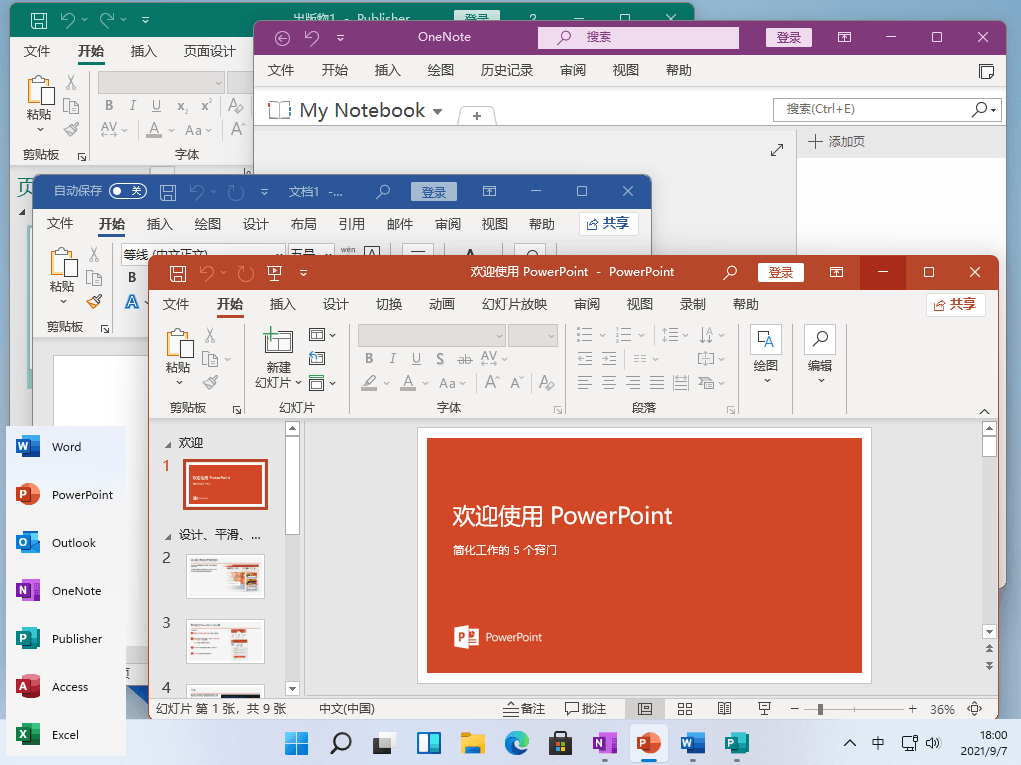Toggle Comments pane in PowerPoint status bar

pyautogui.click(x=585, y=708)
